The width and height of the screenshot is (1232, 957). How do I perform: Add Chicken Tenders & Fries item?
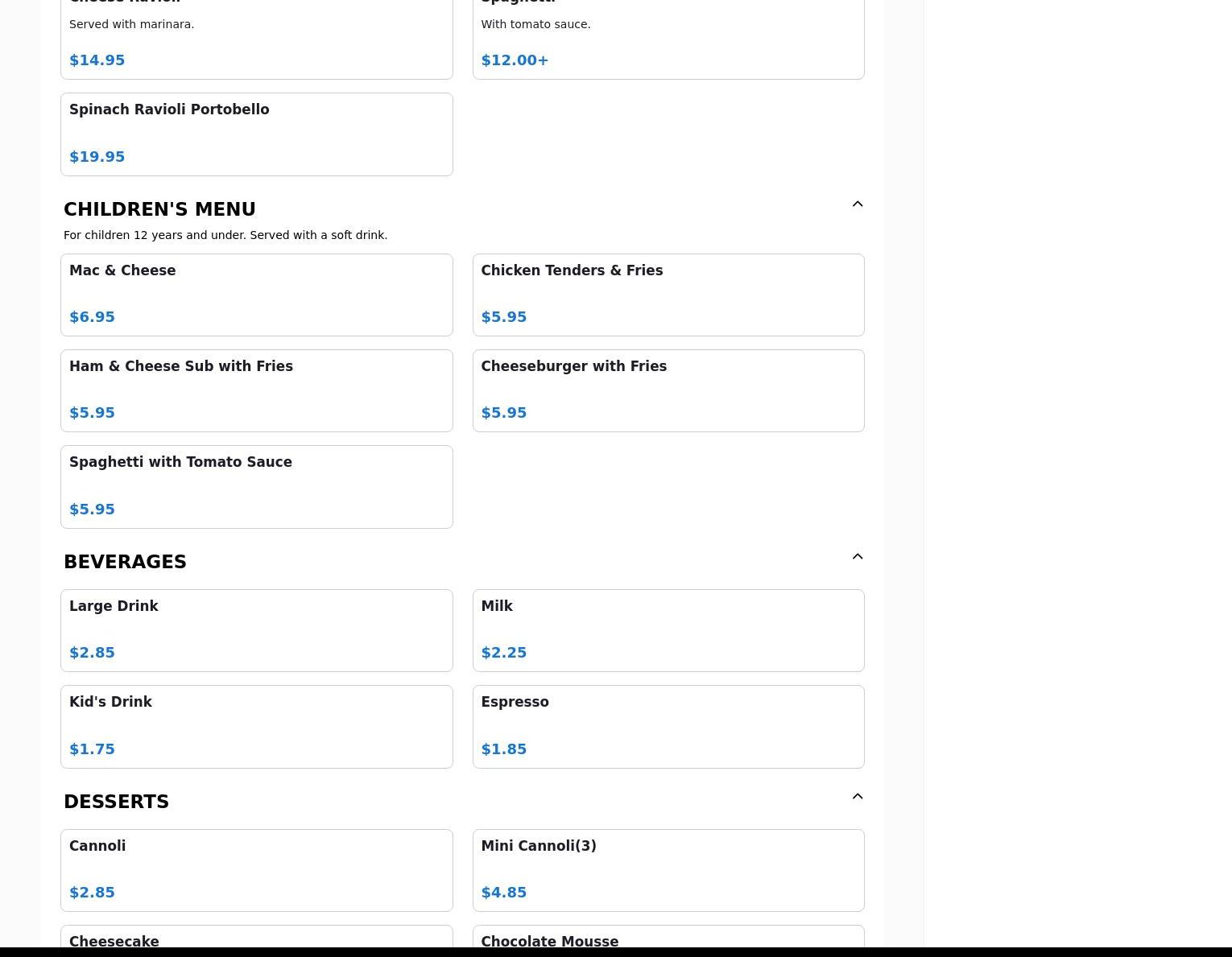coord(668,295)
